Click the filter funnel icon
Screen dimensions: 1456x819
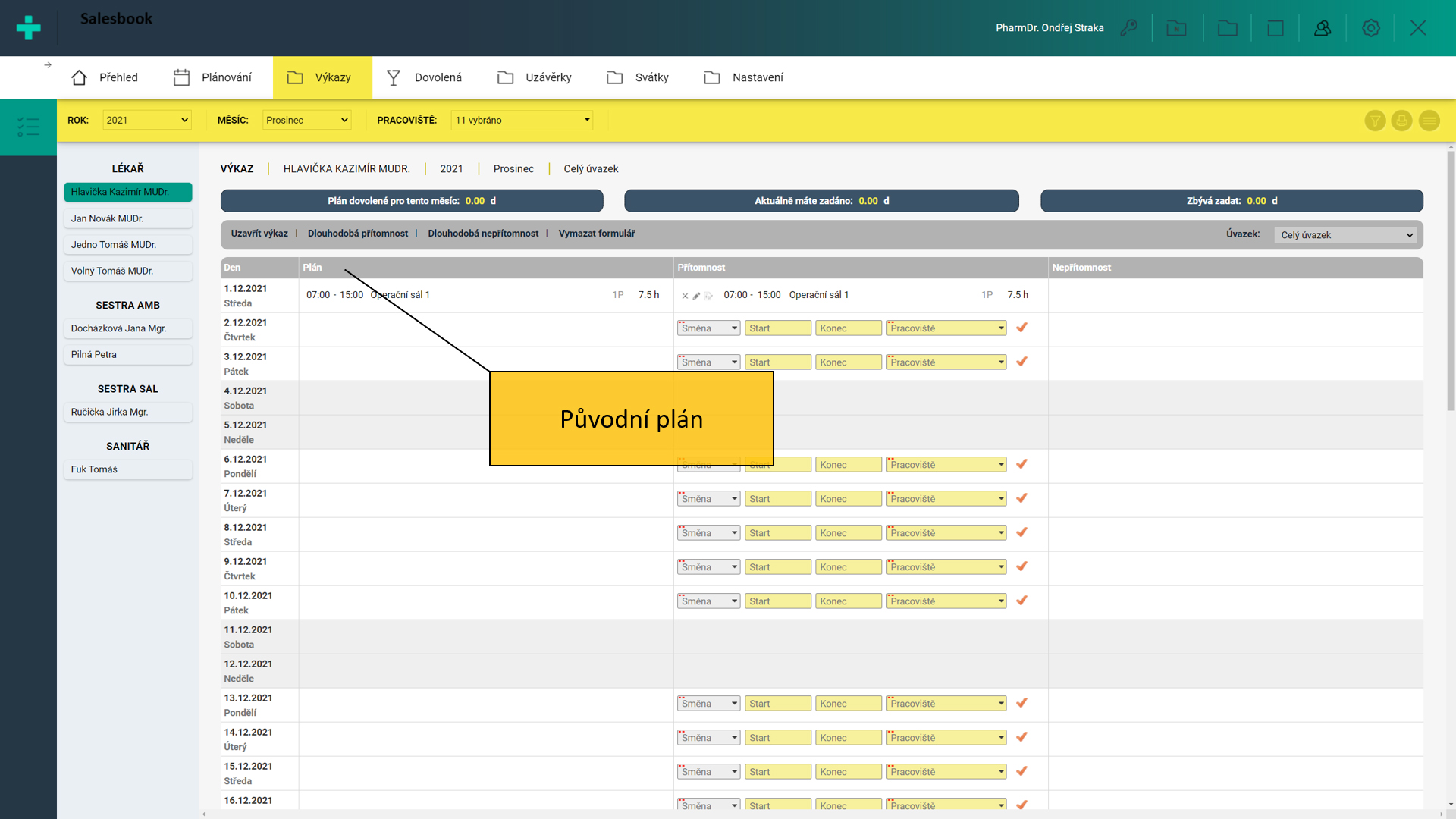click(1374, 121)
